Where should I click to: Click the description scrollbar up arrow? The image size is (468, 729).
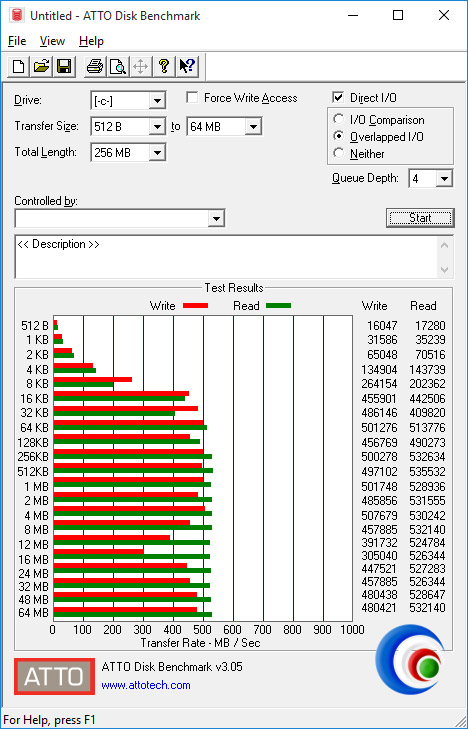[x=445, y=245]
